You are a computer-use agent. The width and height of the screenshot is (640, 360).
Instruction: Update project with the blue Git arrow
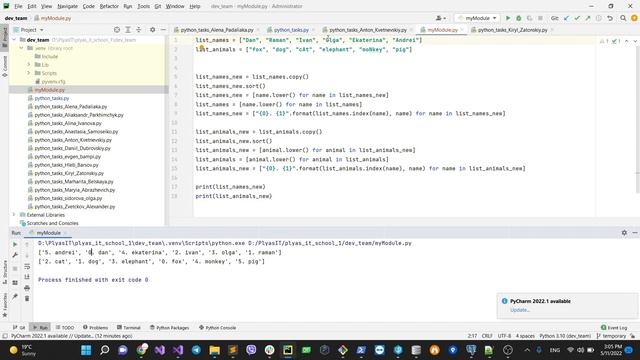point(567,18)
